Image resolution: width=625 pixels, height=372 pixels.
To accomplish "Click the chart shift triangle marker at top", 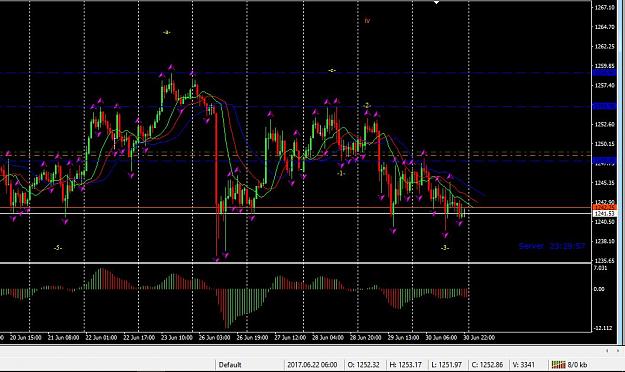I will point(436,2).
